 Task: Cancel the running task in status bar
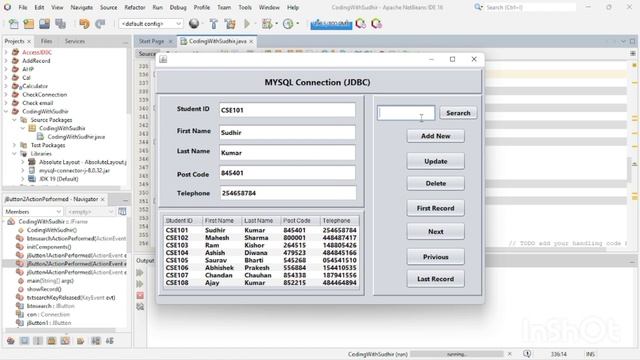click(x=509, y=354)
